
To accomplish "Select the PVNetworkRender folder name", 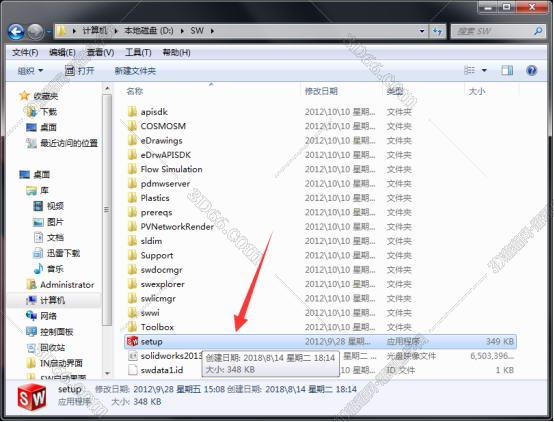I will (177, 227).
